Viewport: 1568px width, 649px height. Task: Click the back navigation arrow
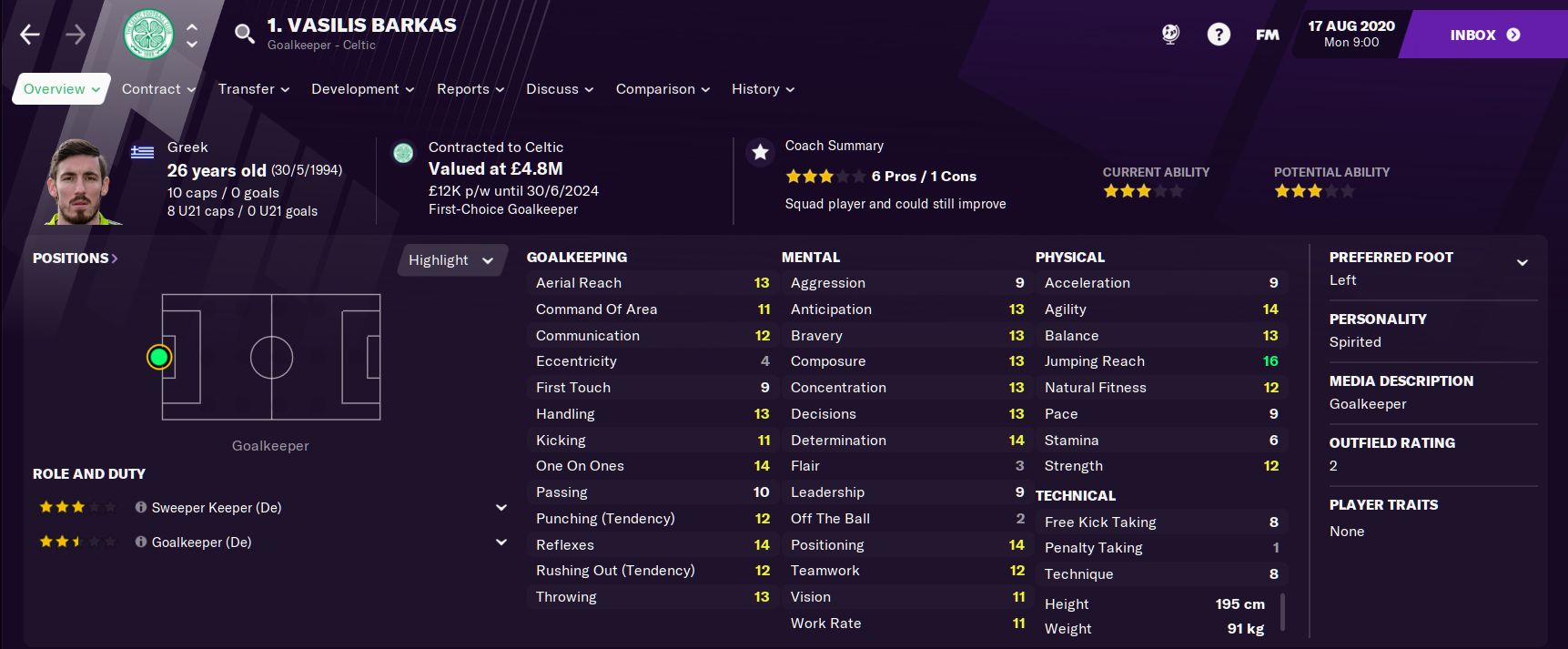[x=30, y=35]
